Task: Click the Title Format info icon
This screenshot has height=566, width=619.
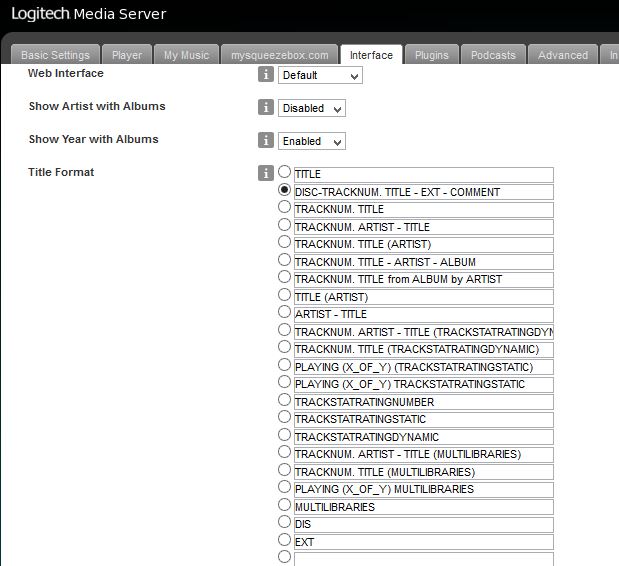Action: click(266, 173)
